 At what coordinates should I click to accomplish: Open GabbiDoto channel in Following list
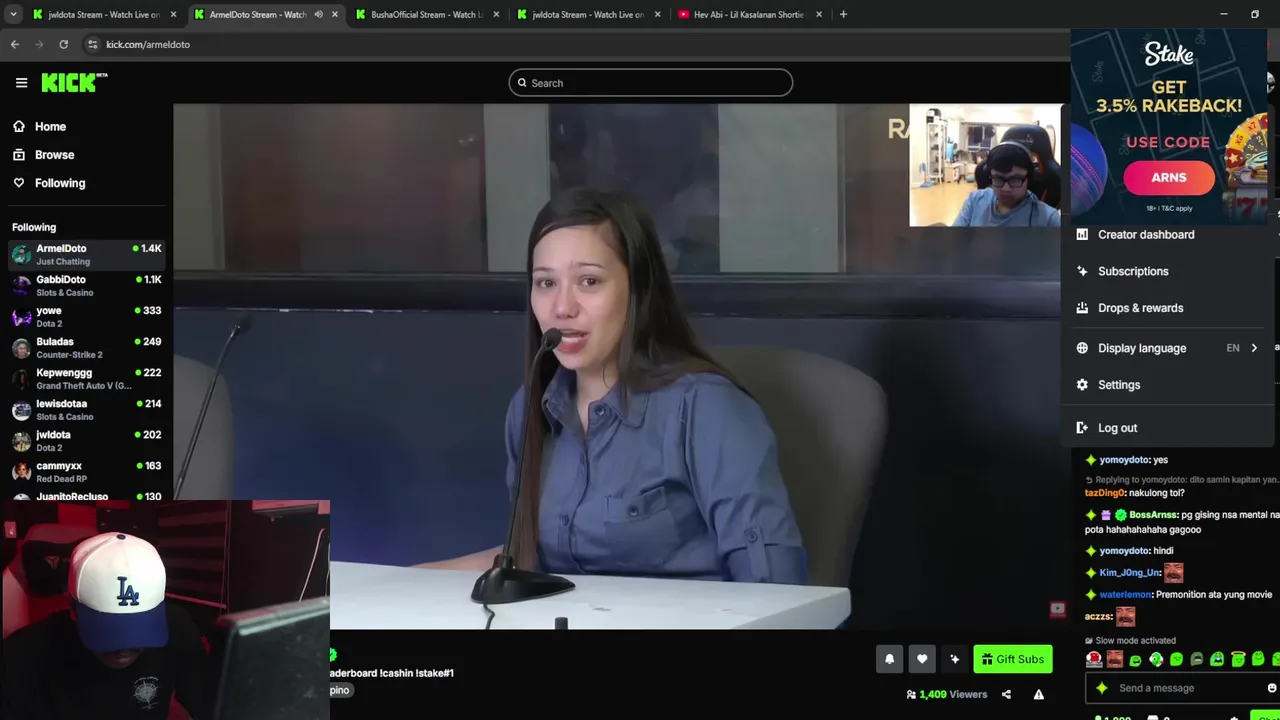coord(86,286)
